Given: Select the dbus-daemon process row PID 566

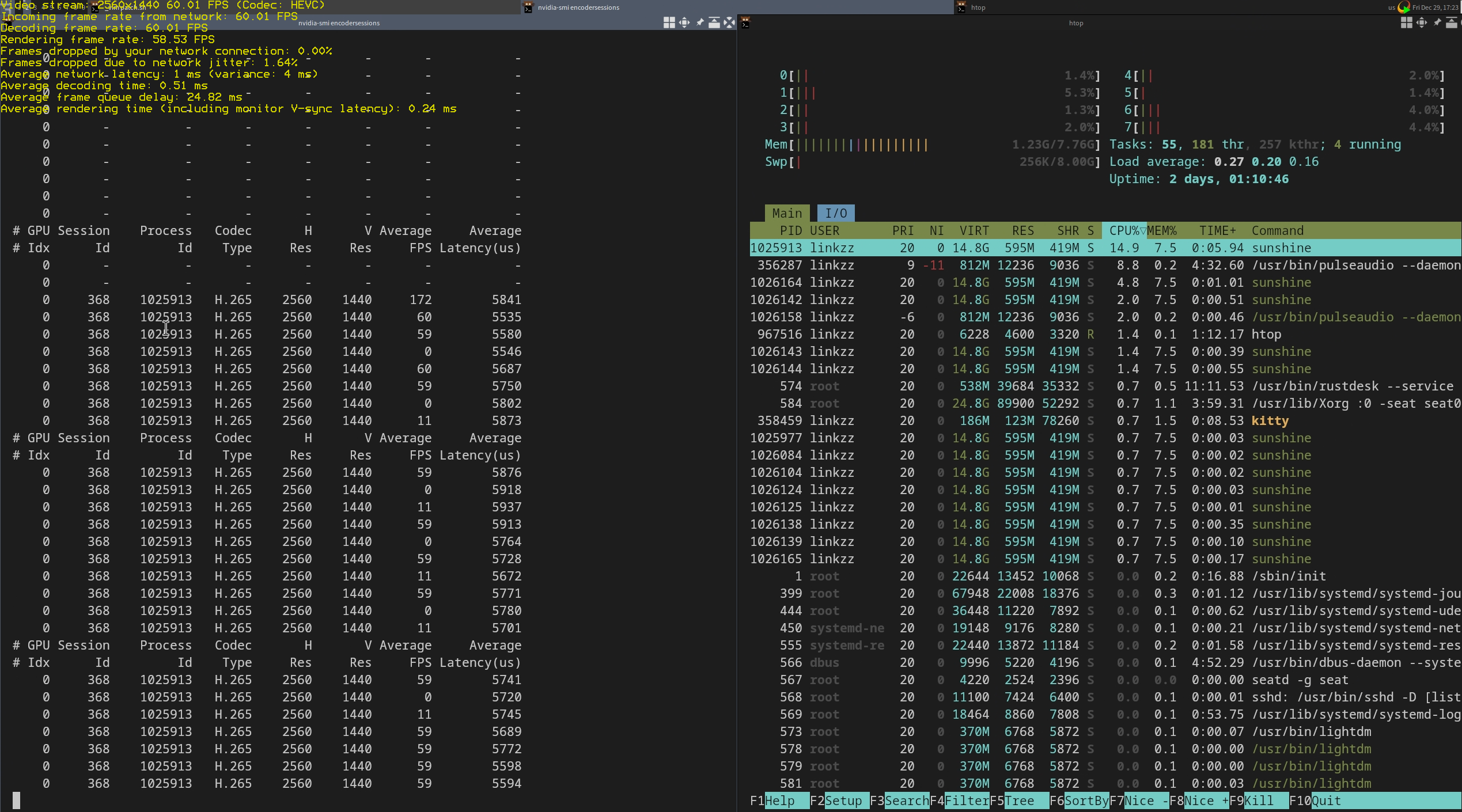Looking at the screenshot, I should [x=1105, y=662].
